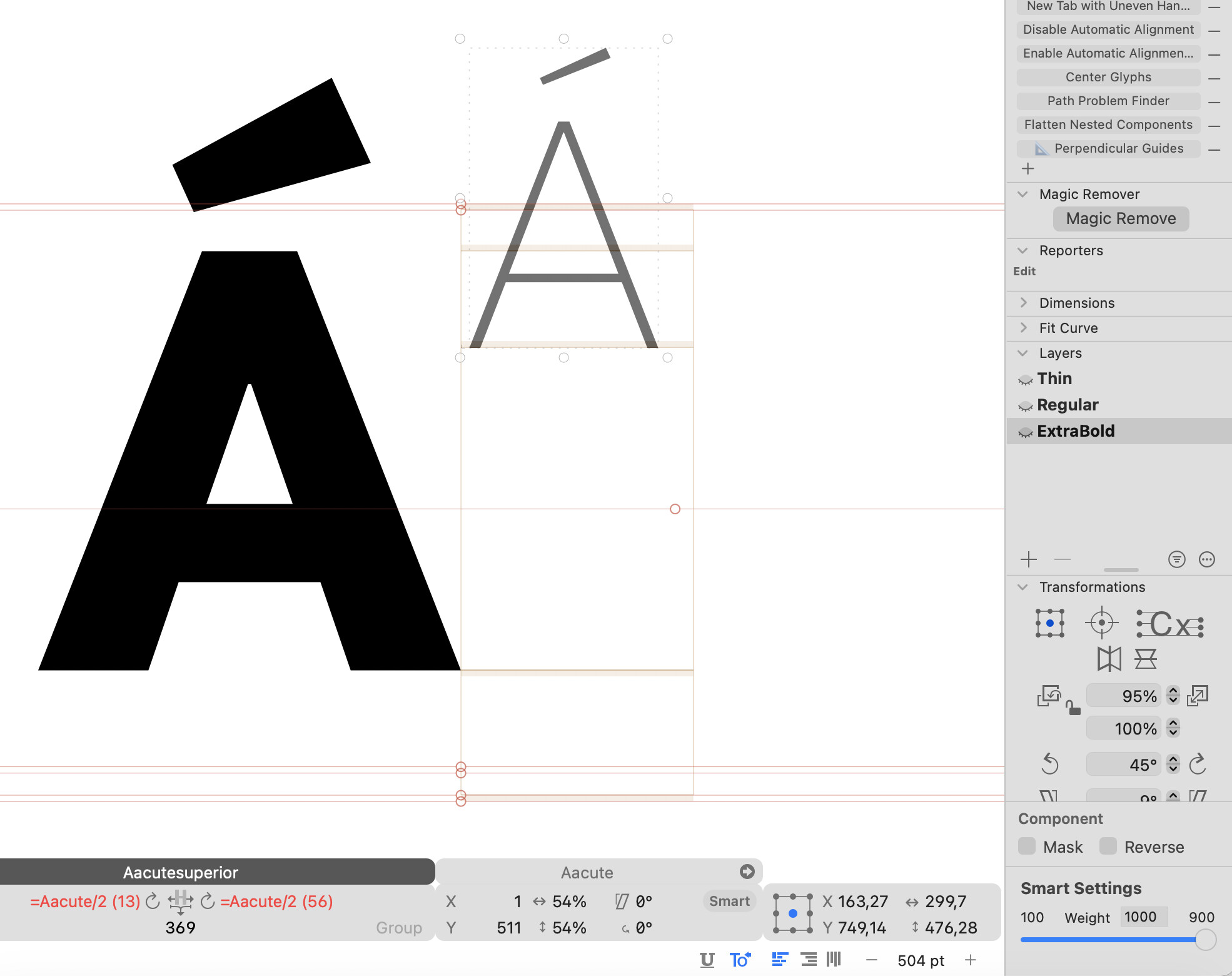Viewport: 1232px width, 976px height.
Task: Enable the Mask checkbox
Action: click(x=1027, y=846)
